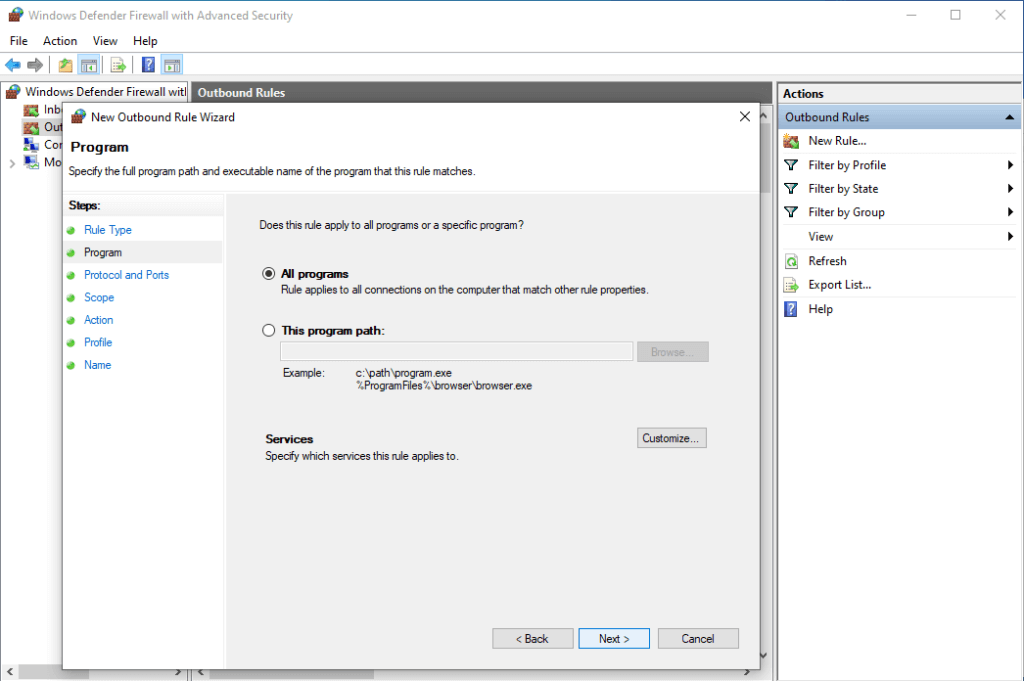Click the Inbound Rules tree icon
1024x681 pixels.
(31, 110)
